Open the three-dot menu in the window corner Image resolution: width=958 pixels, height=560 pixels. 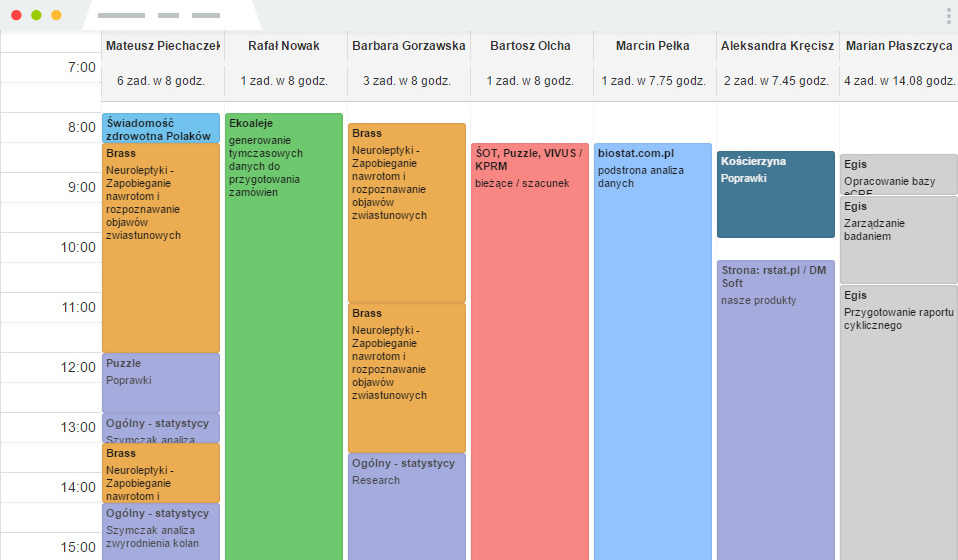[x=949, y=16]
